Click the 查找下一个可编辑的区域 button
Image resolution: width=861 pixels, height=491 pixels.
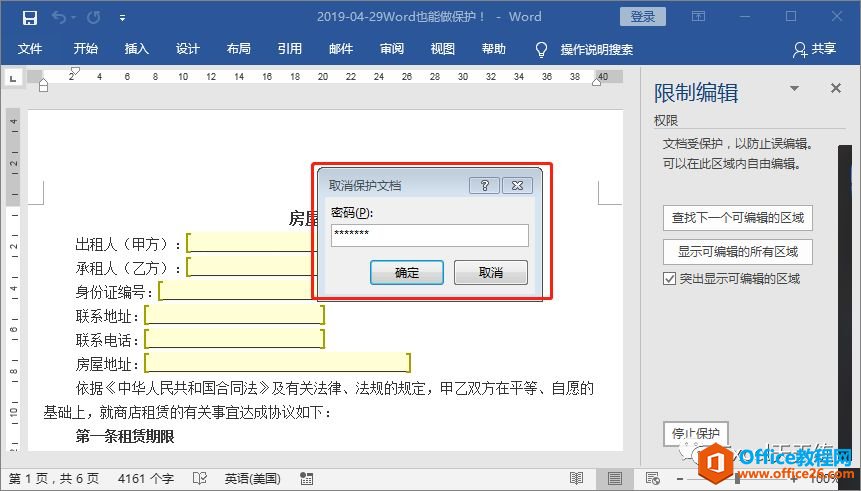737,217
